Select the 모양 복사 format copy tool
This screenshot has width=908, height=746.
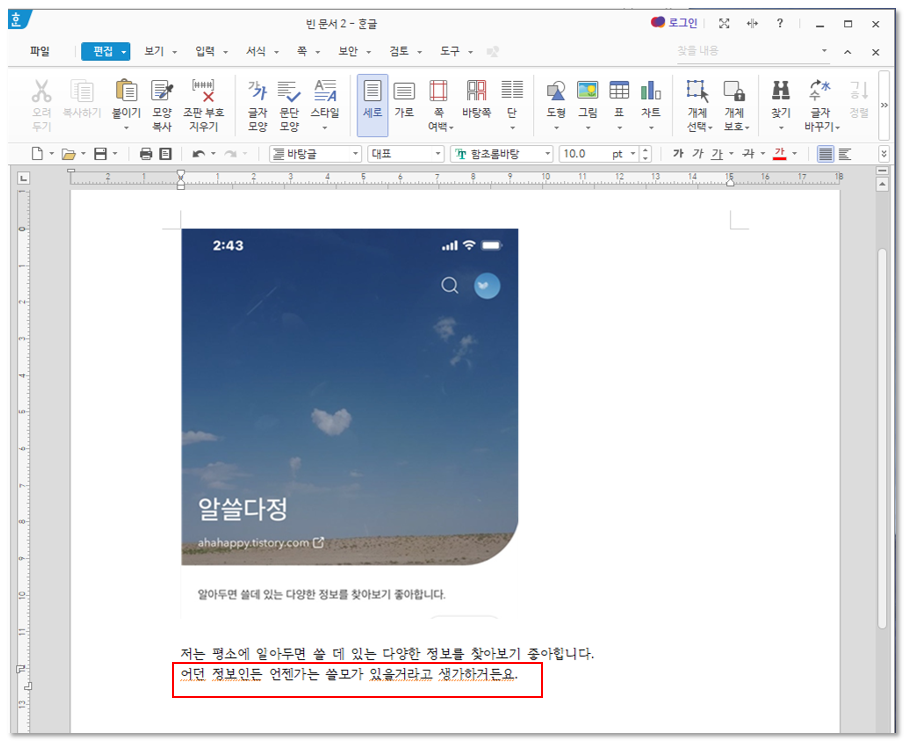[162, 92]
